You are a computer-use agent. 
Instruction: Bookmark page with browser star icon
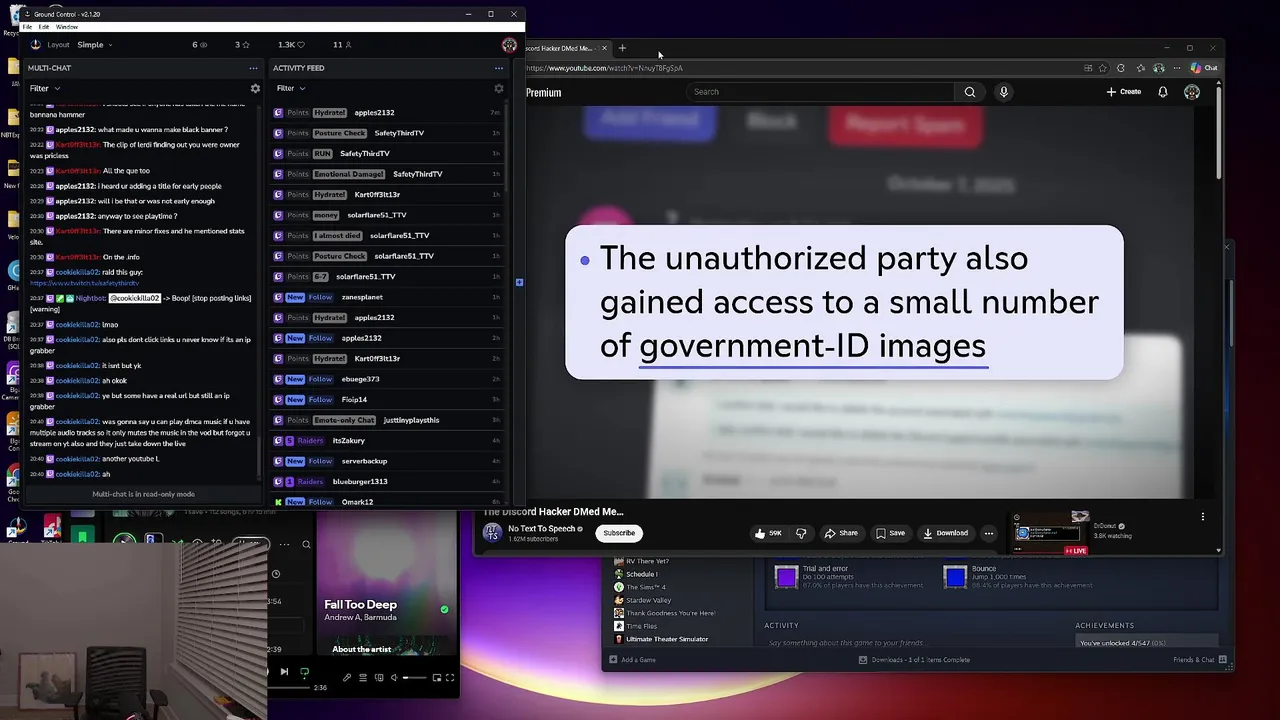point(1102,68)
